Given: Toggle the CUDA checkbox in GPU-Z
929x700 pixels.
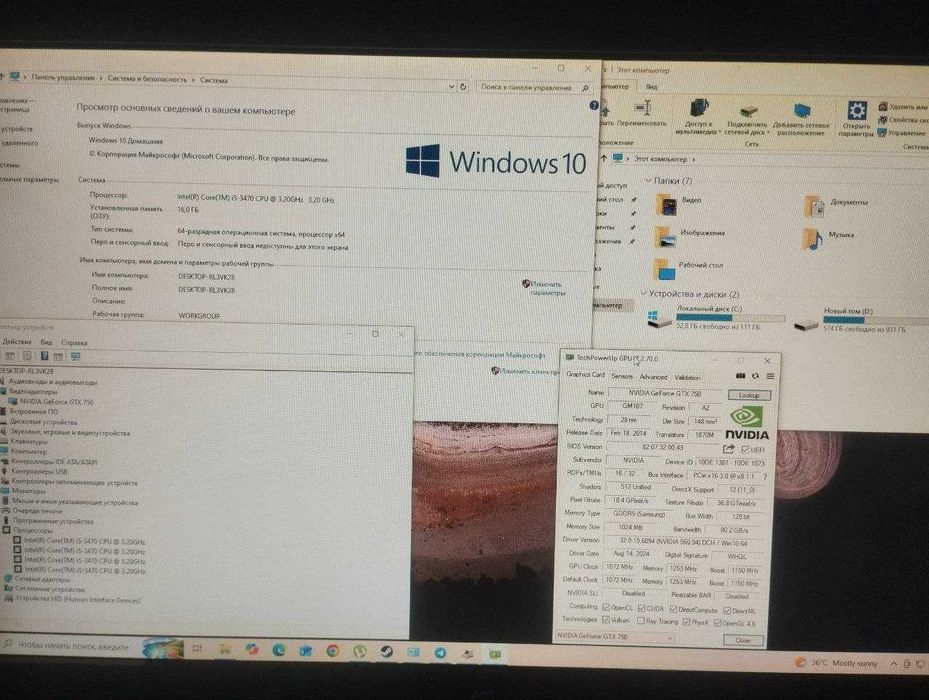Looking at the screenshot, I should [642, 608].
